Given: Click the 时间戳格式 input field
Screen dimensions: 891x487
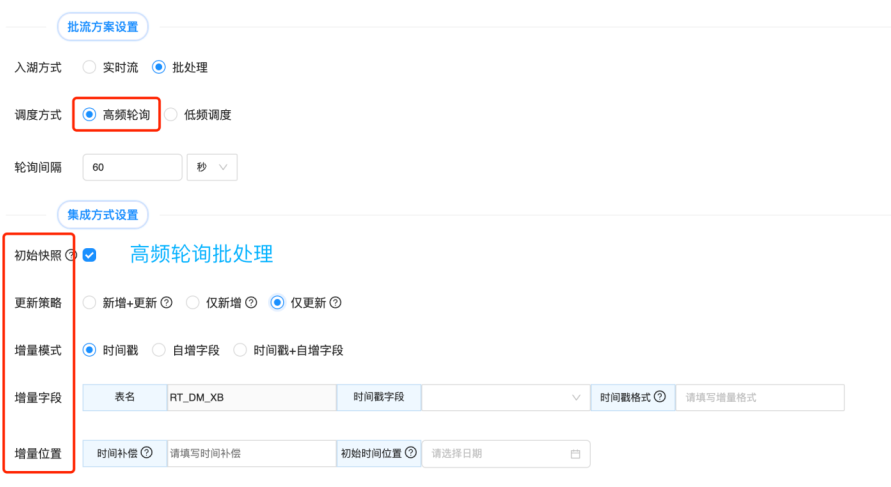Looking at the screenshot, I should (x=759, y=397).
